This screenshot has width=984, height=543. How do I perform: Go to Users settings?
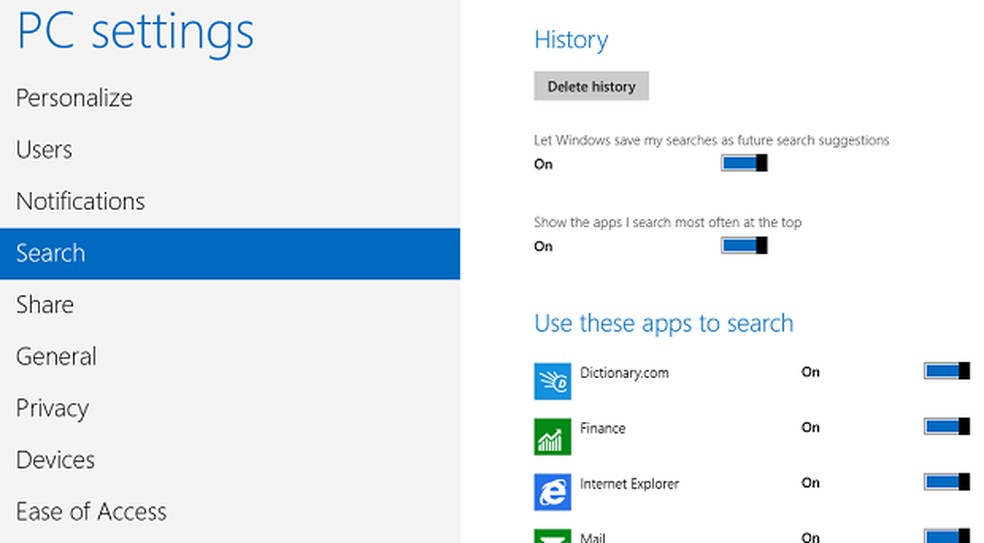coord(44,150)
